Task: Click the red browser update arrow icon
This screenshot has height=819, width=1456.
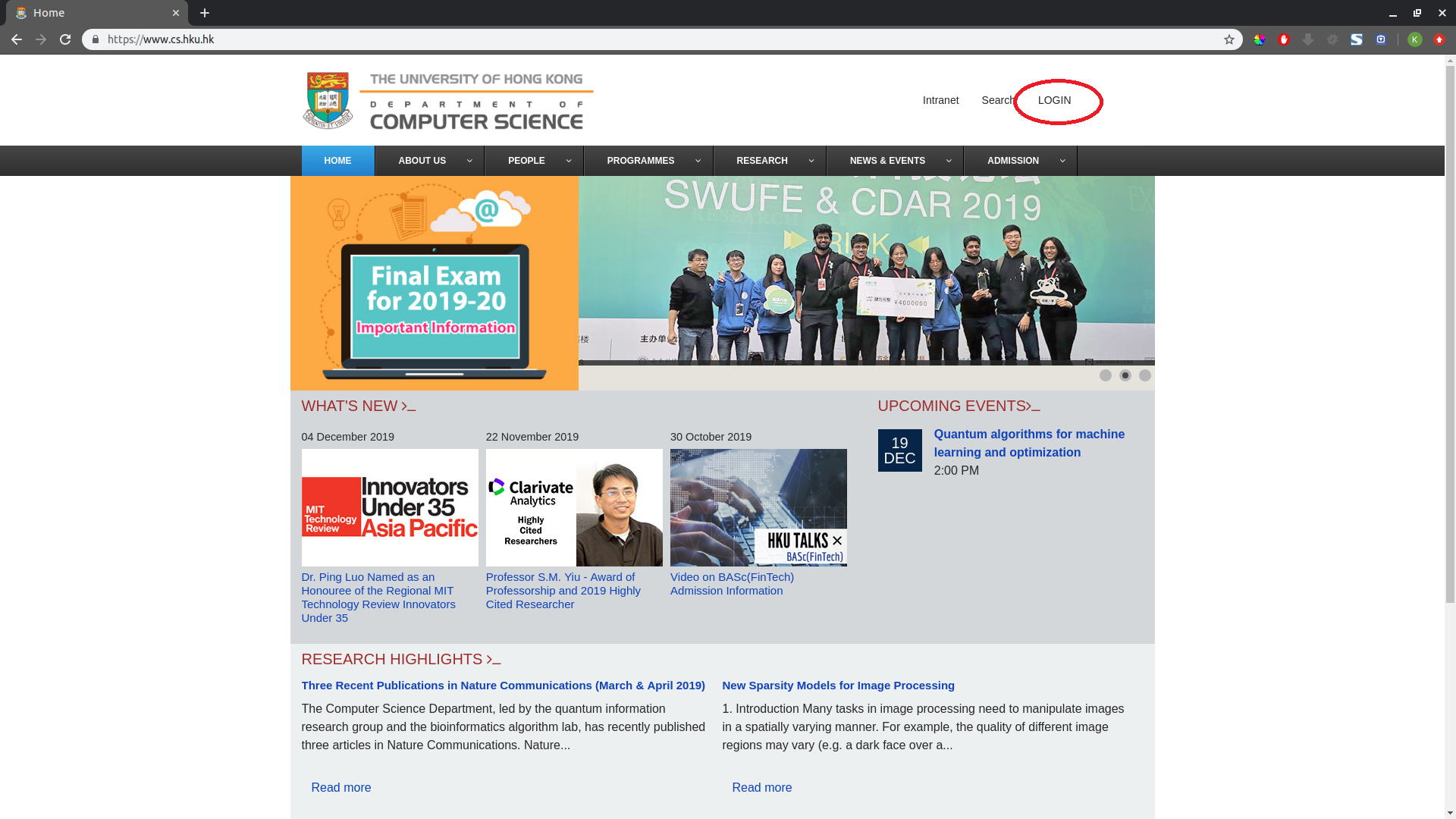Action: tap(1439, 39)
